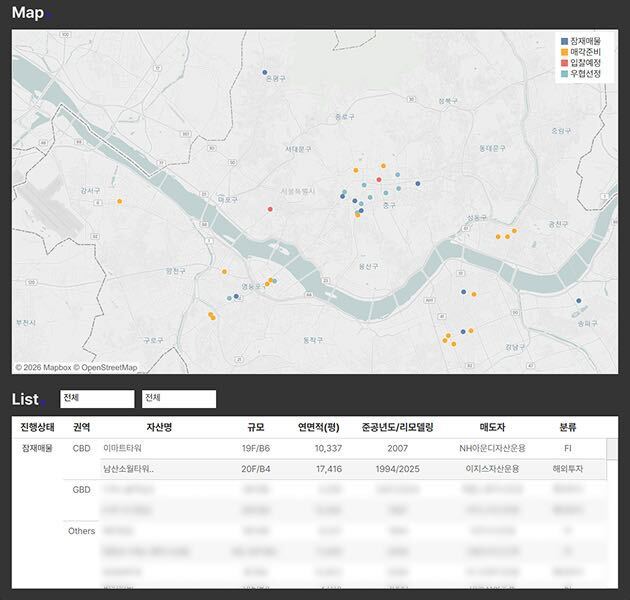Image resolution: width=630 pixels, height=600 pixels.
Task: Select the lone red marker near 마포구
Action: coord(270,209)
